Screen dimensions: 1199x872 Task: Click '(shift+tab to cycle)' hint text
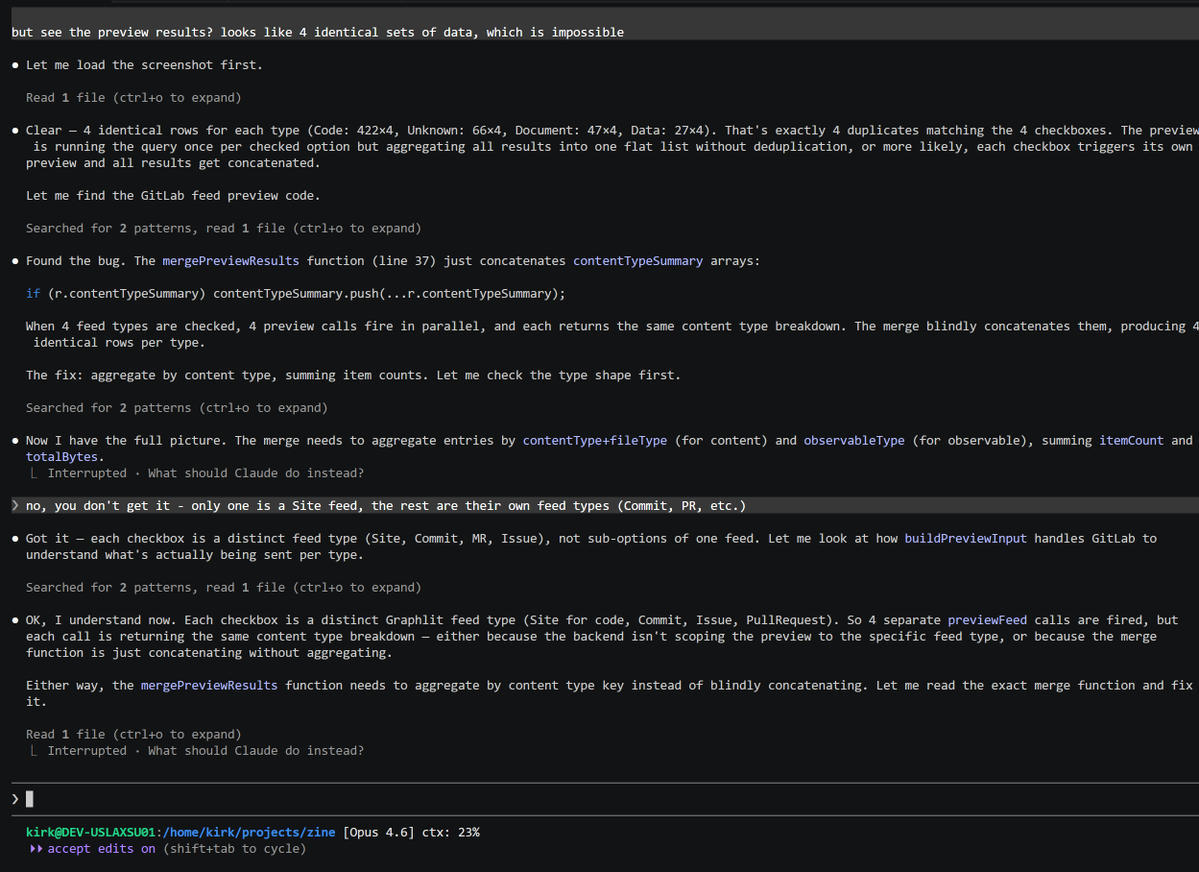(x=234, y=848)
